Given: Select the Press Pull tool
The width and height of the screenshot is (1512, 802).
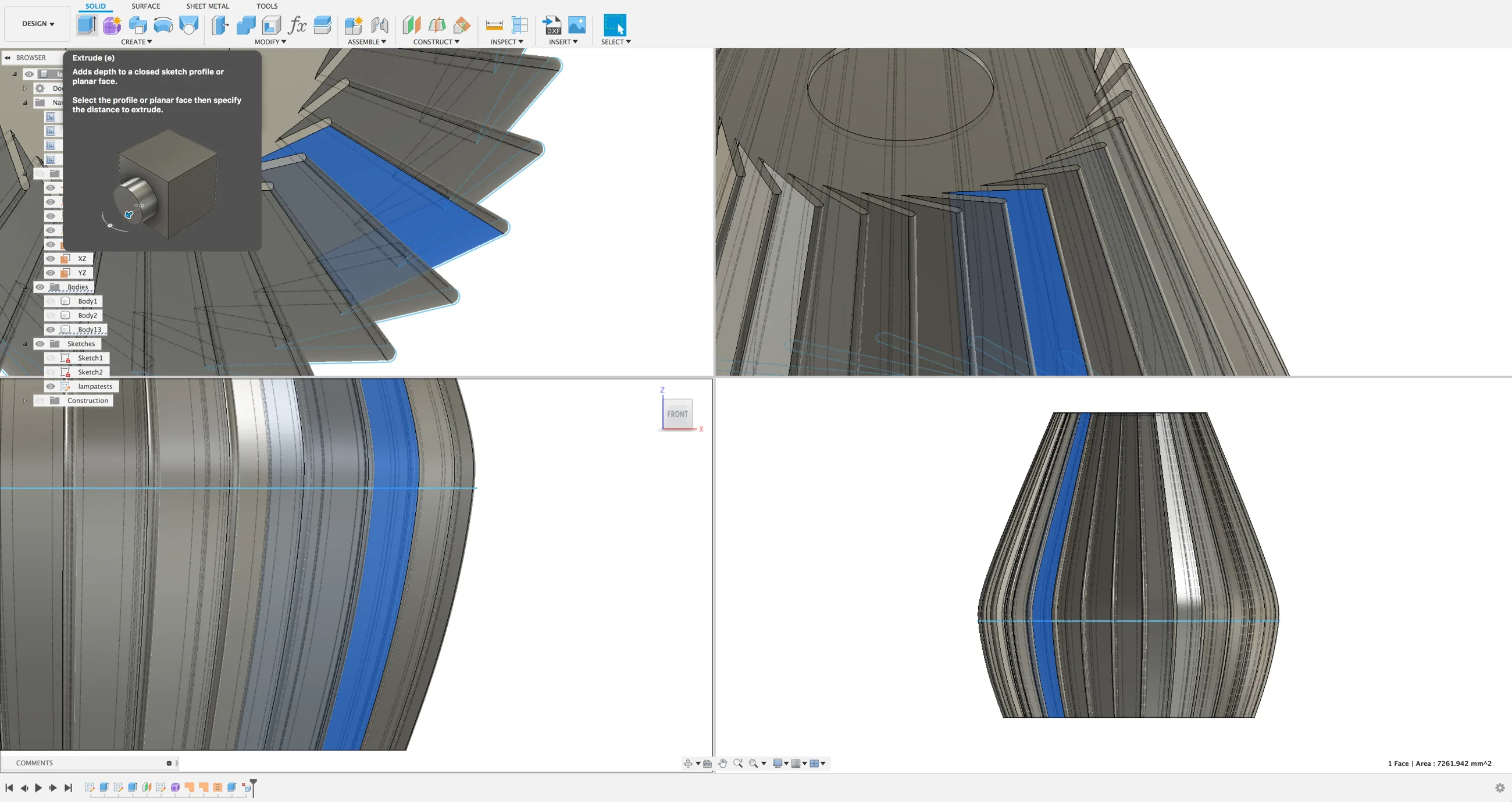Looking at the screenshot, I should 220,25.
